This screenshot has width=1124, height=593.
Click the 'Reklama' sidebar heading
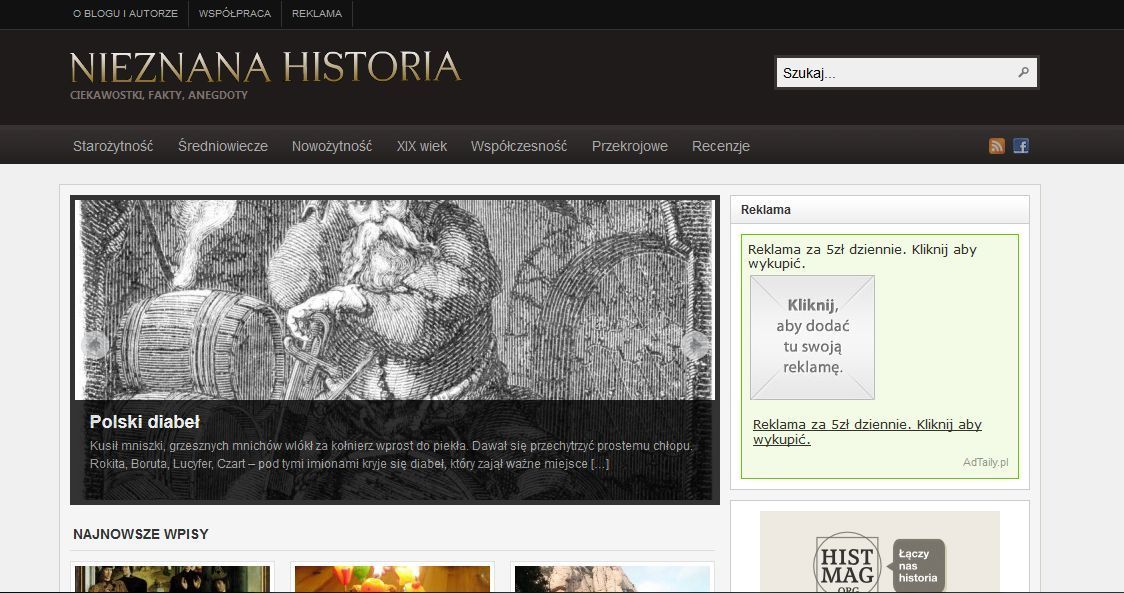[x=766, y=210]
